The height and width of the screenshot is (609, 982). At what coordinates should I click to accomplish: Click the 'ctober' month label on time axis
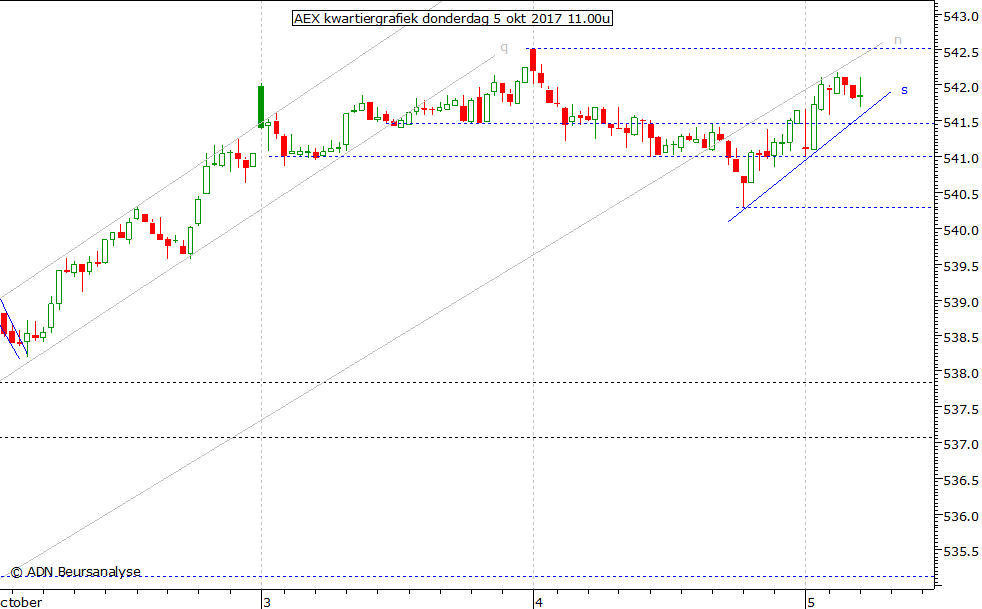21,602
